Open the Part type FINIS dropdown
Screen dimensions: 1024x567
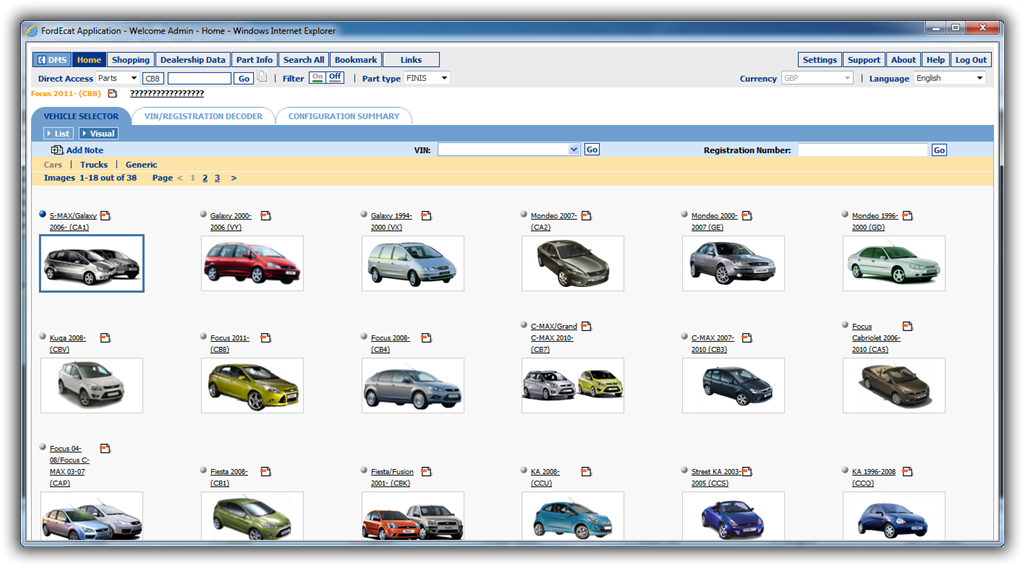pyautogui.click(x=426, y=78)
